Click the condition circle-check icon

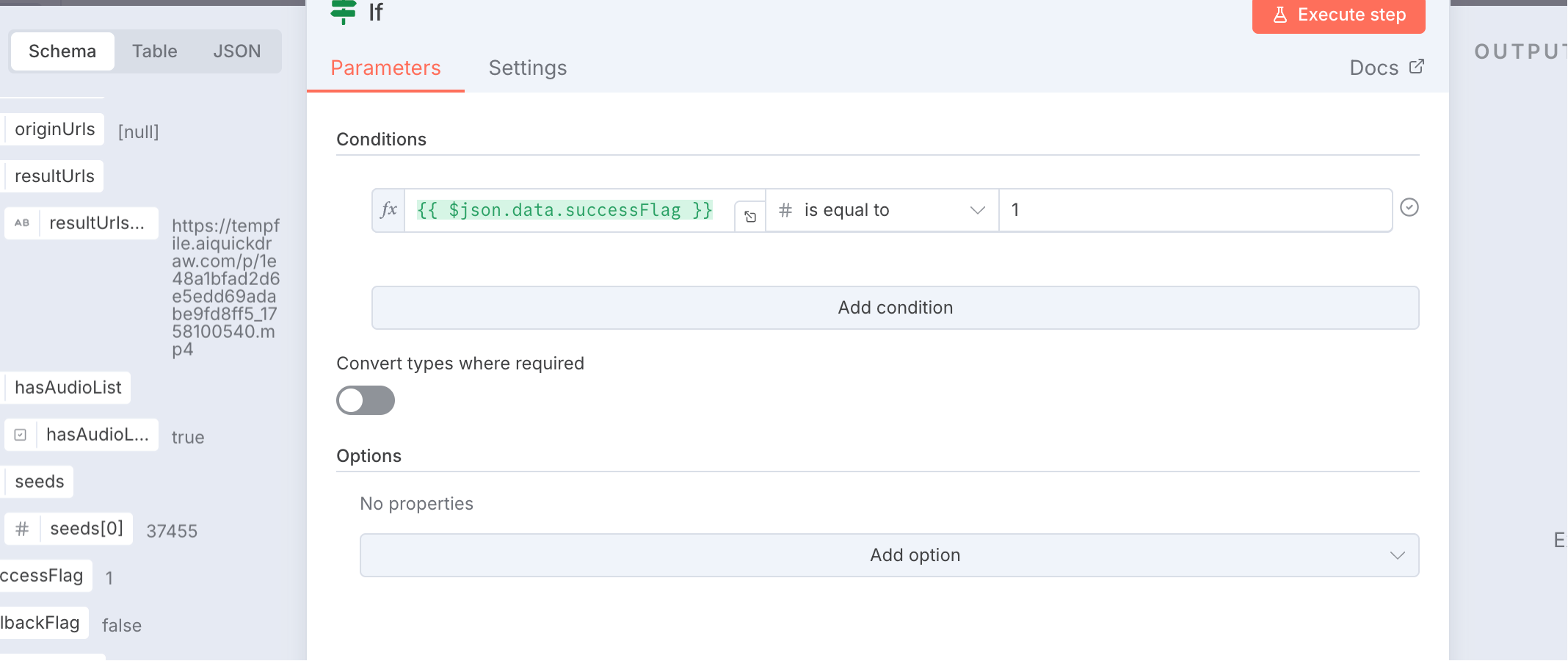click(x=1409, y=208)
